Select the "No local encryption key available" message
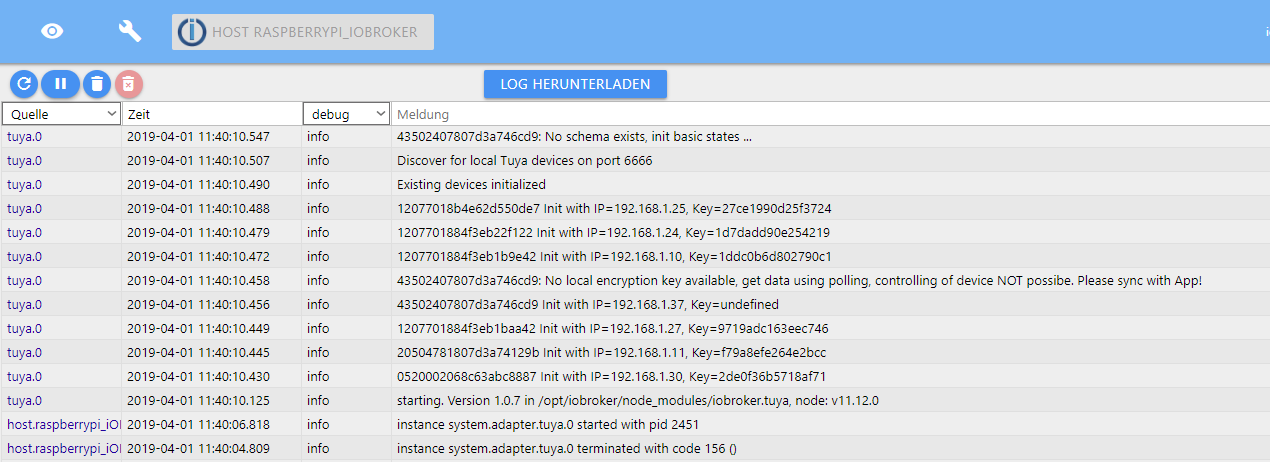Viewport: 1270px width, 462px height. pyautogui.click(x=798, y=280)
